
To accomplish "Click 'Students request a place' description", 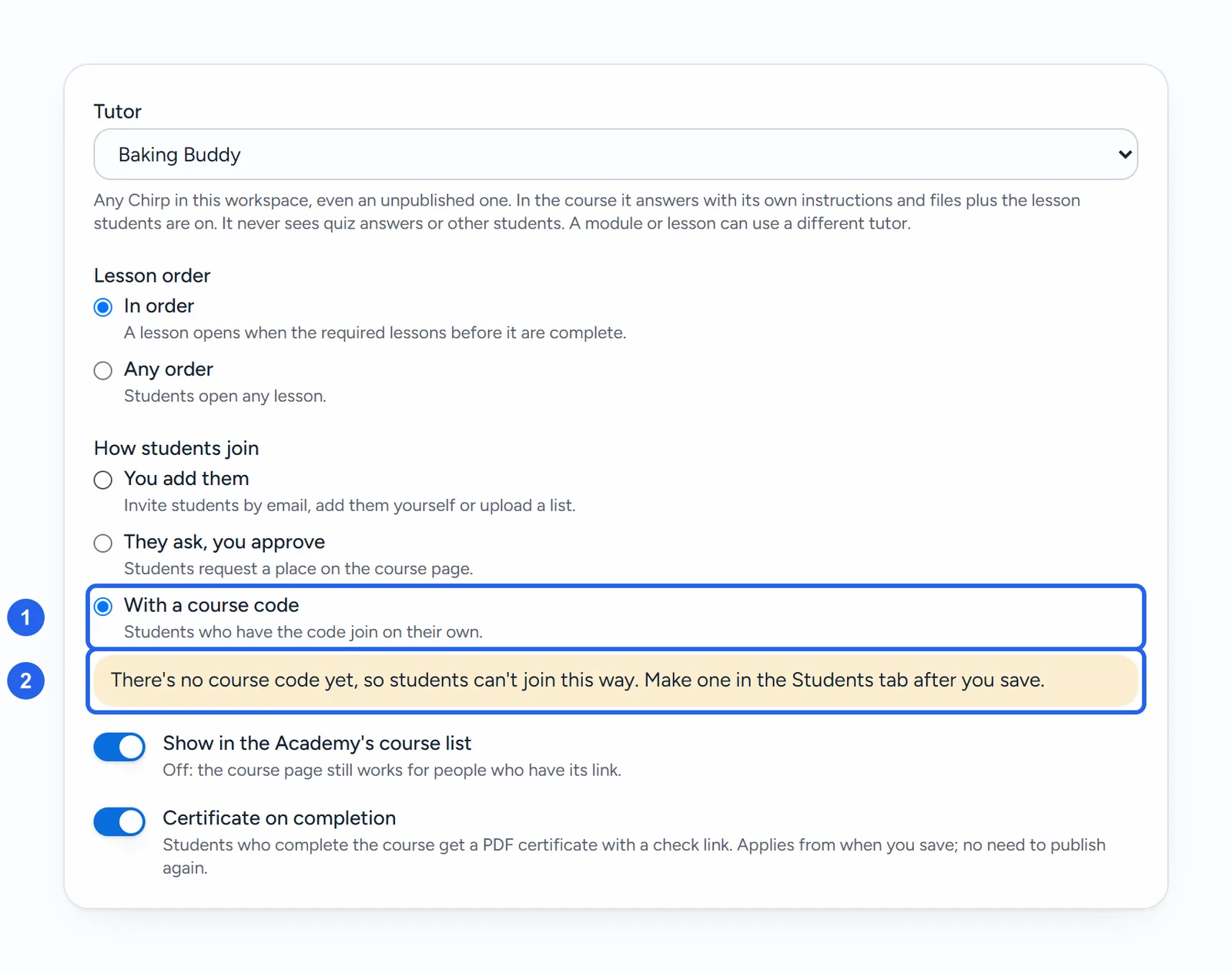I will pyautogui.click(x=298, y=568).
